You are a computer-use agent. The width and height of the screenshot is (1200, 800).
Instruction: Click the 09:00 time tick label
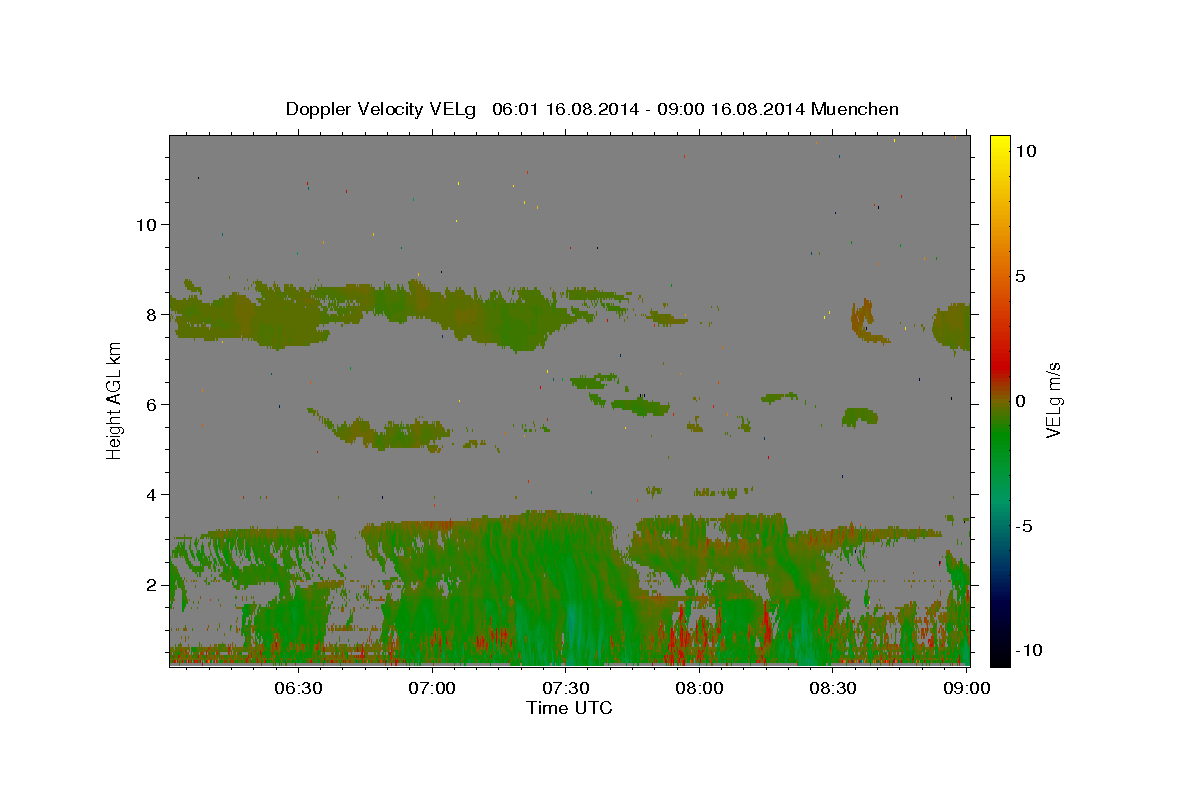tap(966, 688)
